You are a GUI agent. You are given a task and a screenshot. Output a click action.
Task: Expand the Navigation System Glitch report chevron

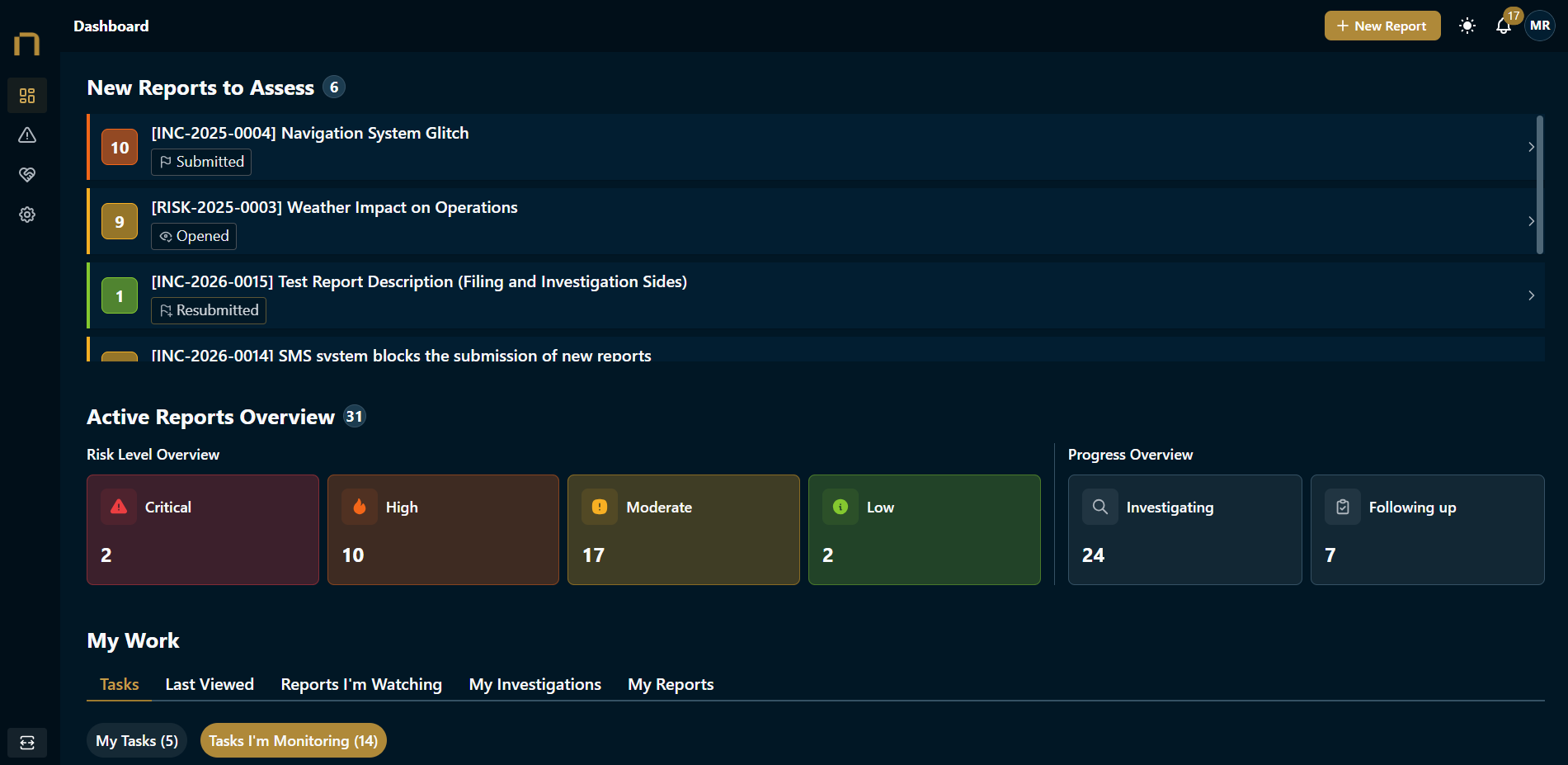(x=1532, y=147)
